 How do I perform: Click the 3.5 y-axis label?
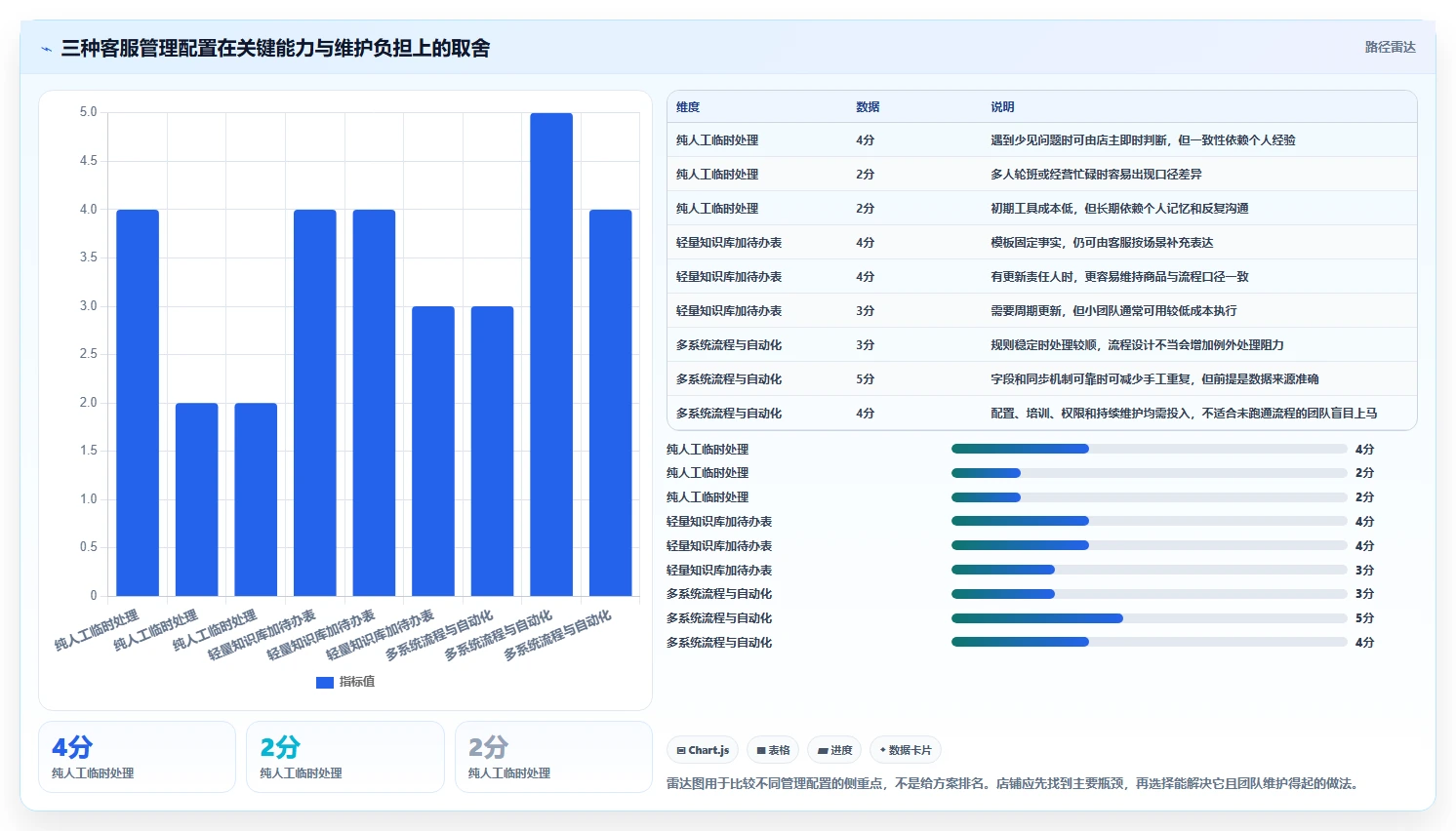tap(88, 257)
